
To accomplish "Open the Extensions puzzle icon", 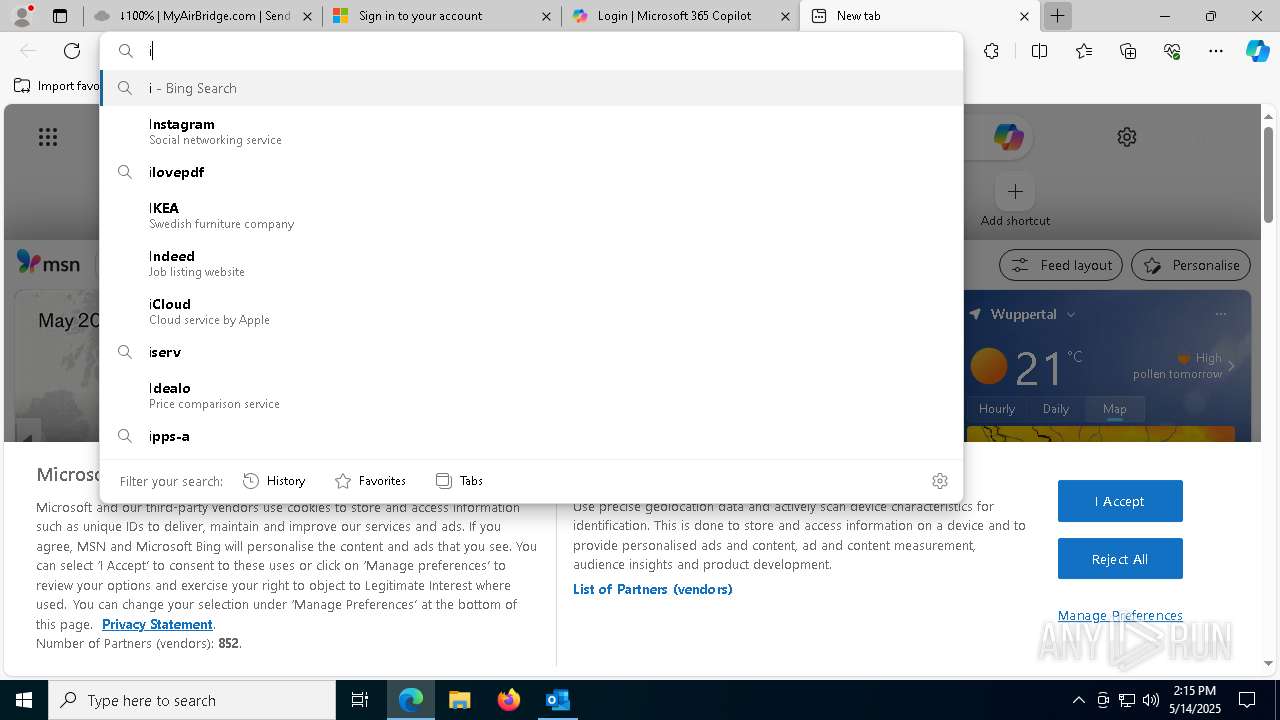I will tap(991, 51).
